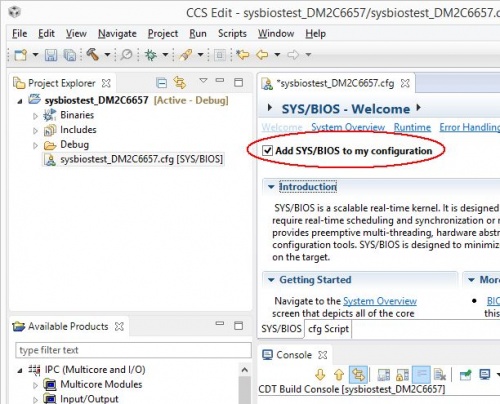Open the Help menu
This screenshot has width=500, height=404.
point(316,34)
